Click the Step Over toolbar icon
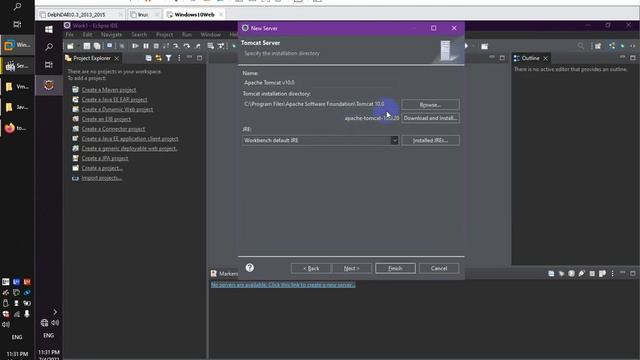 [187, 46]
